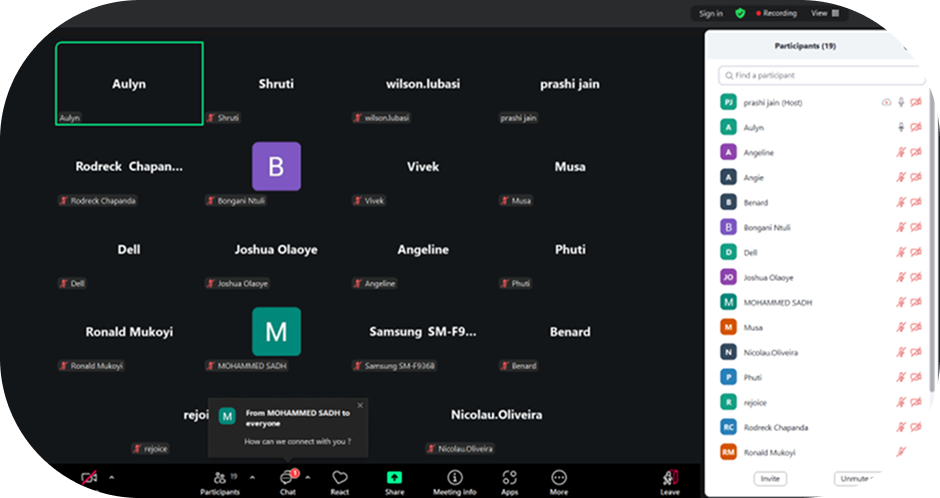Expand the video options caret

click(x=112, y=478)
